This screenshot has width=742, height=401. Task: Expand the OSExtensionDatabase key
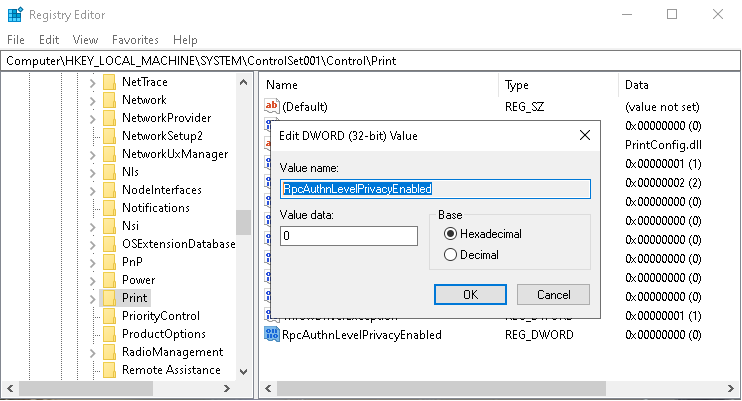(x=92, y=245)
